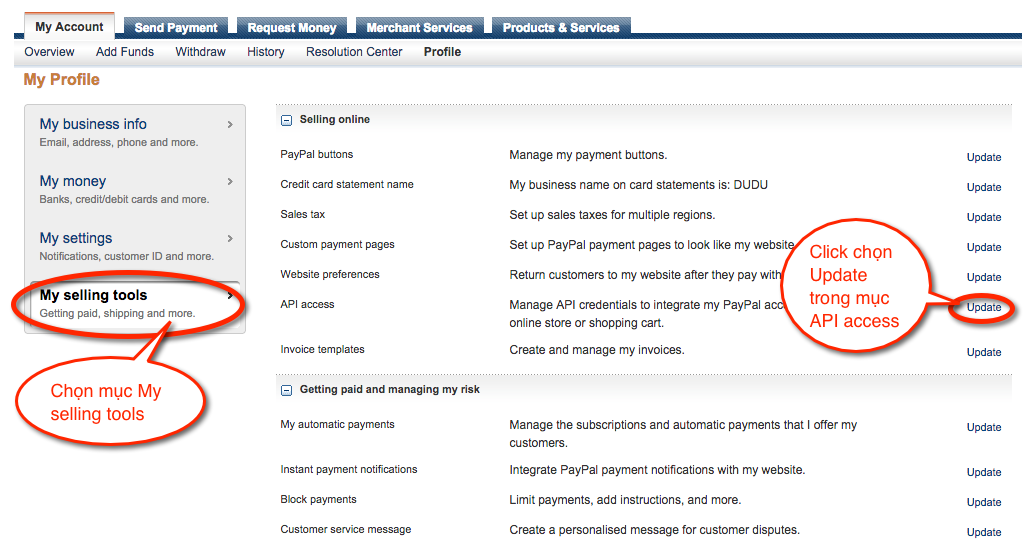Switch to the My Account tab

(x=70, y=27)
